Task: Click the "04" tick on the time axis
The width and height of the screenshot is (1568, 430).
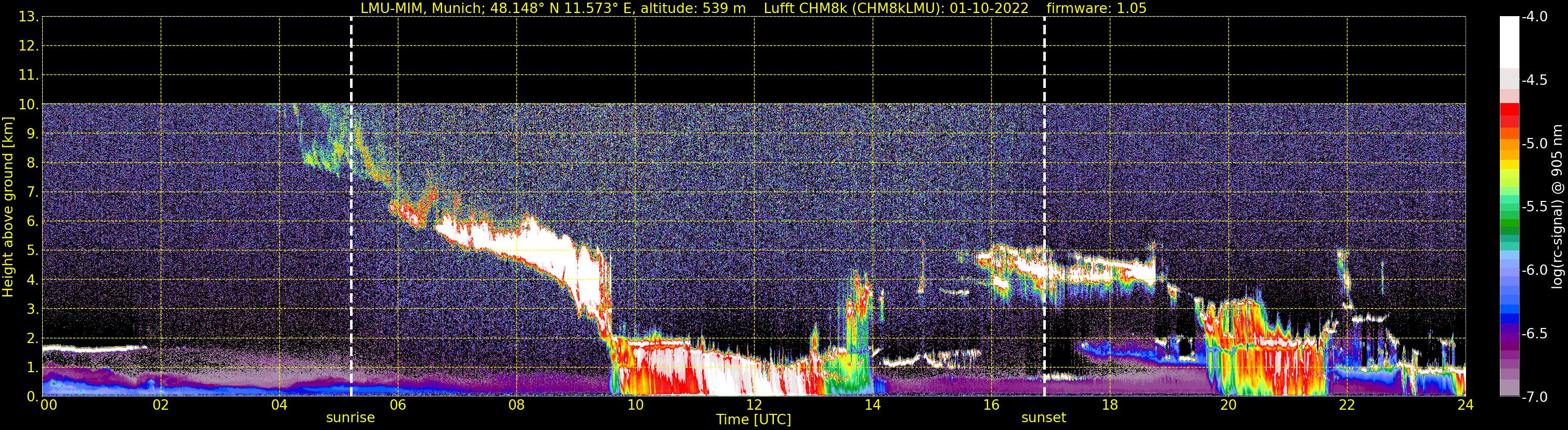Action: tap(279, 405)
